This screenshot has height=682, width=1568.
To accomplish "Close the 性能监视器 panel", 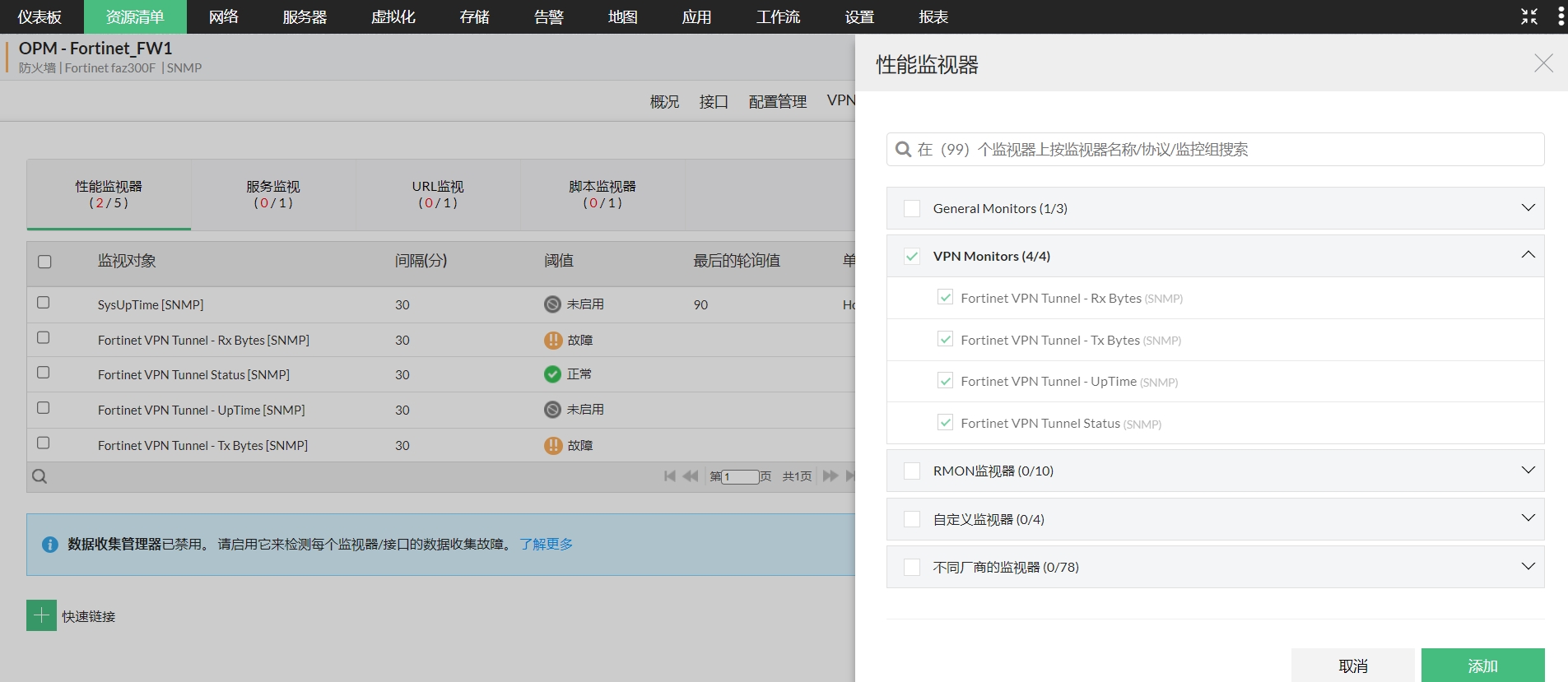I will pyautogui.click(x=1543, y=63).
